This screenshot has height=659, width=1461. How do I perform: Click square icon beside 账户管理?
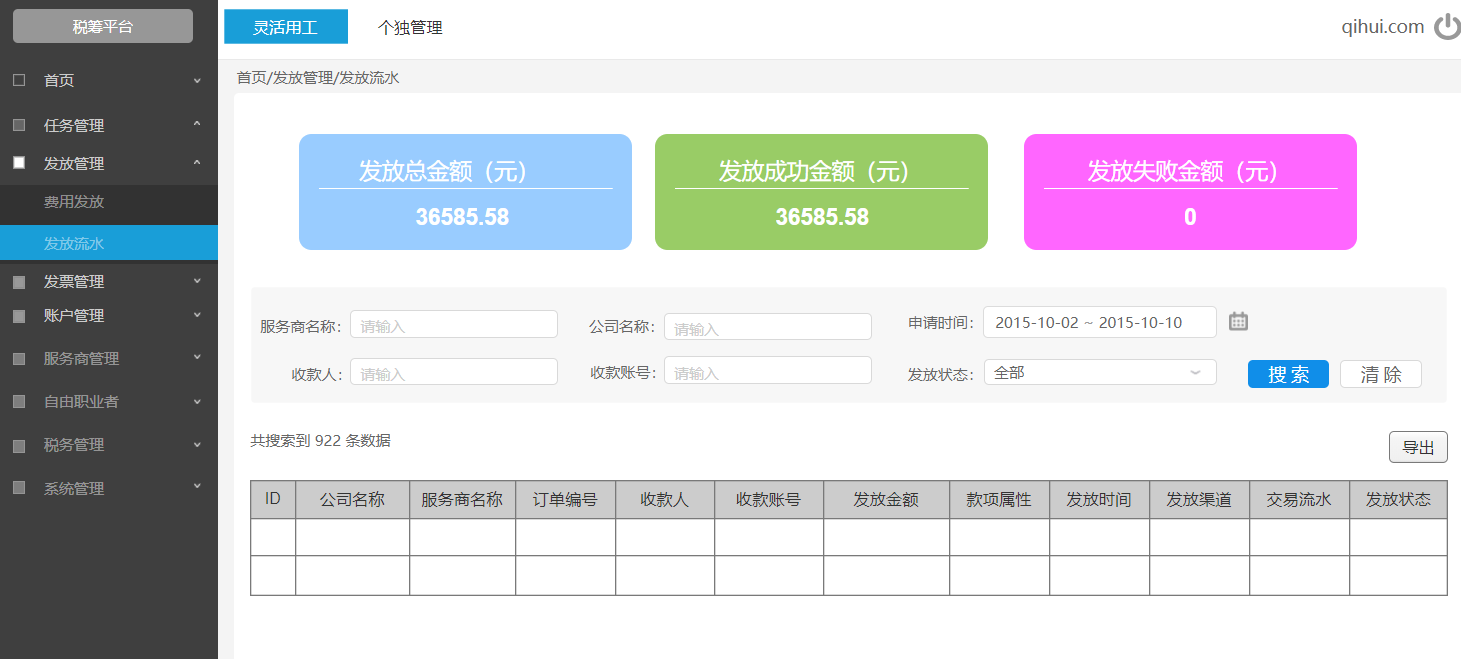point(19,316)
